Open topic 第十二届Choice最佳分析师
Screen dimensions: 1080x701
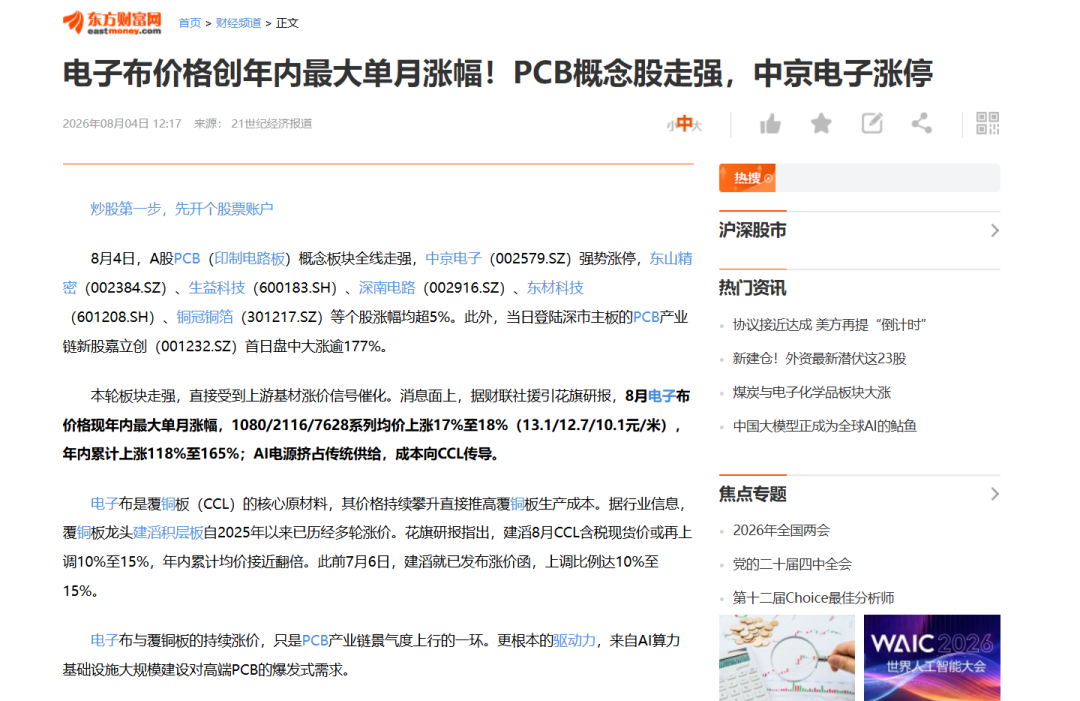tap(813, 598)
